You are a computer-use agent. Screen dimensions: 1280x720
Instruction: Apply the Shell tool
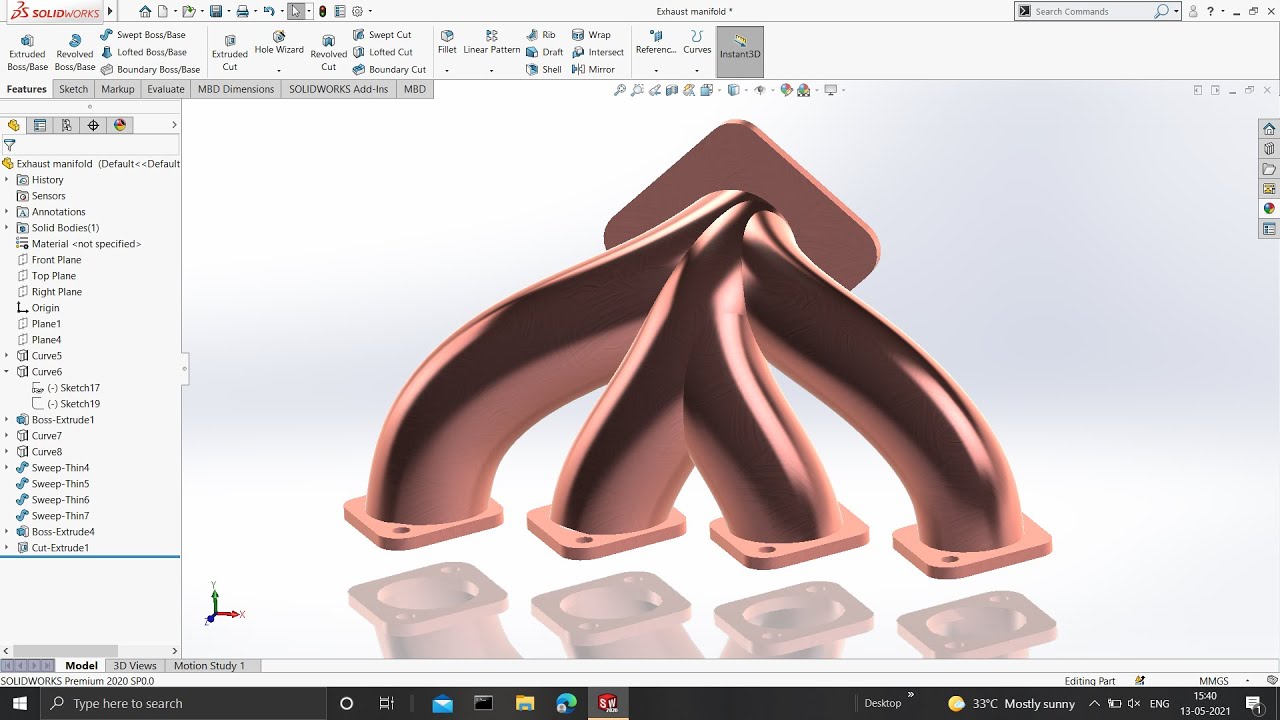(544, 70)
